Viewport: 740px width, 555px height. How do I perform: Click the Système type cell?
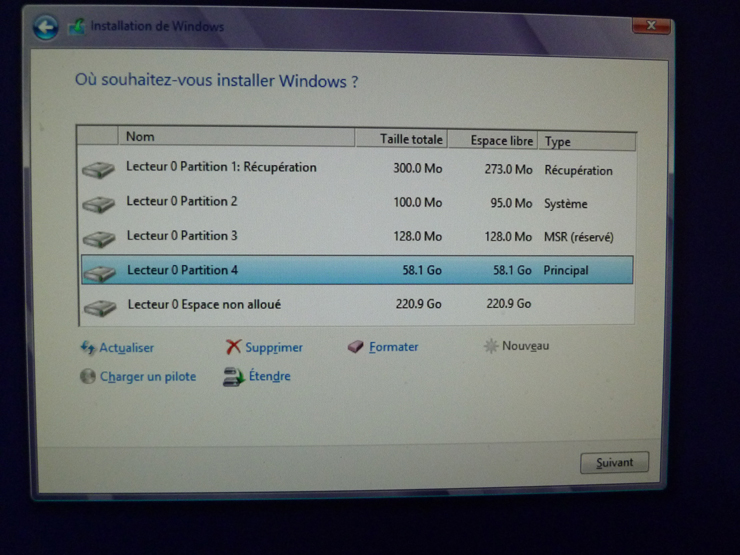tap(565, 204)
